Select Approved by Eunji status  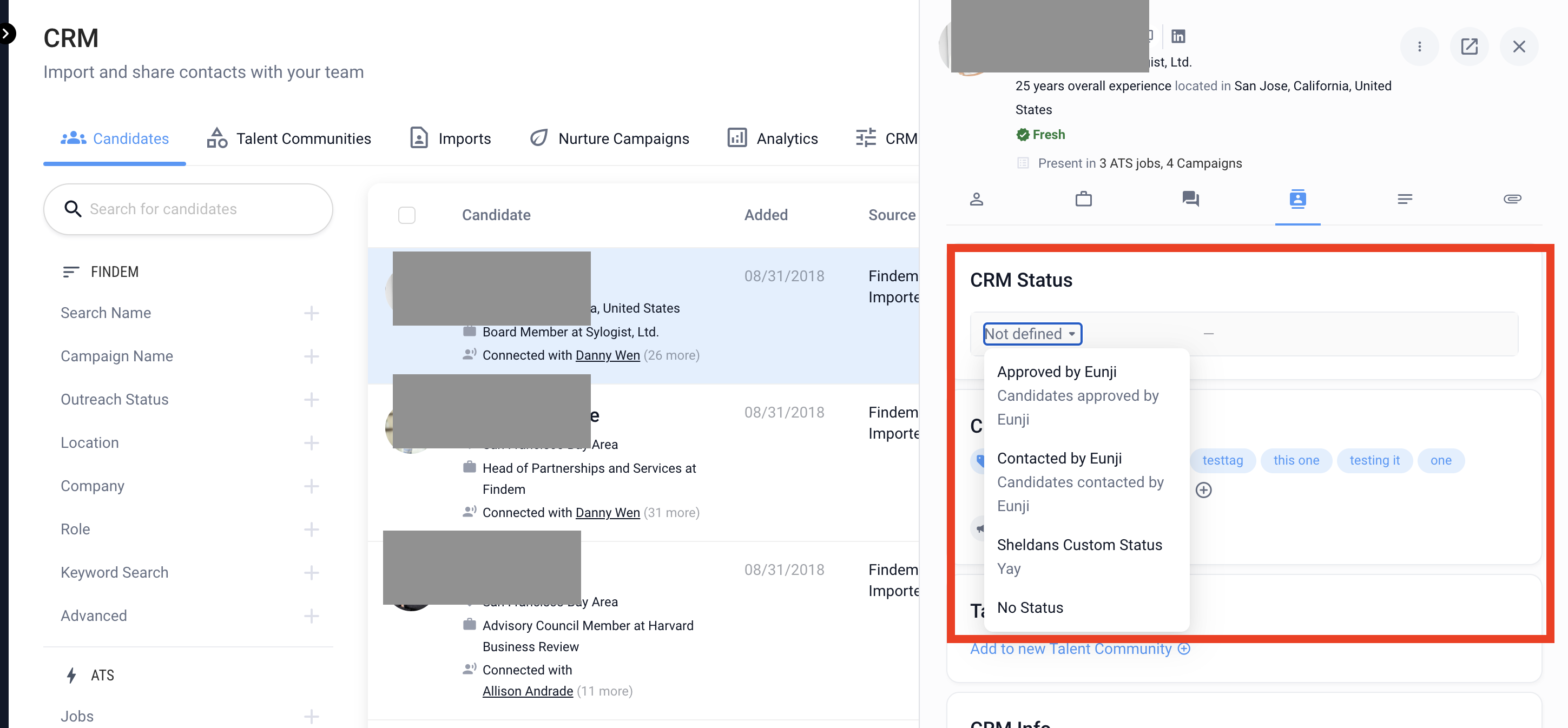coord(1086,395)
